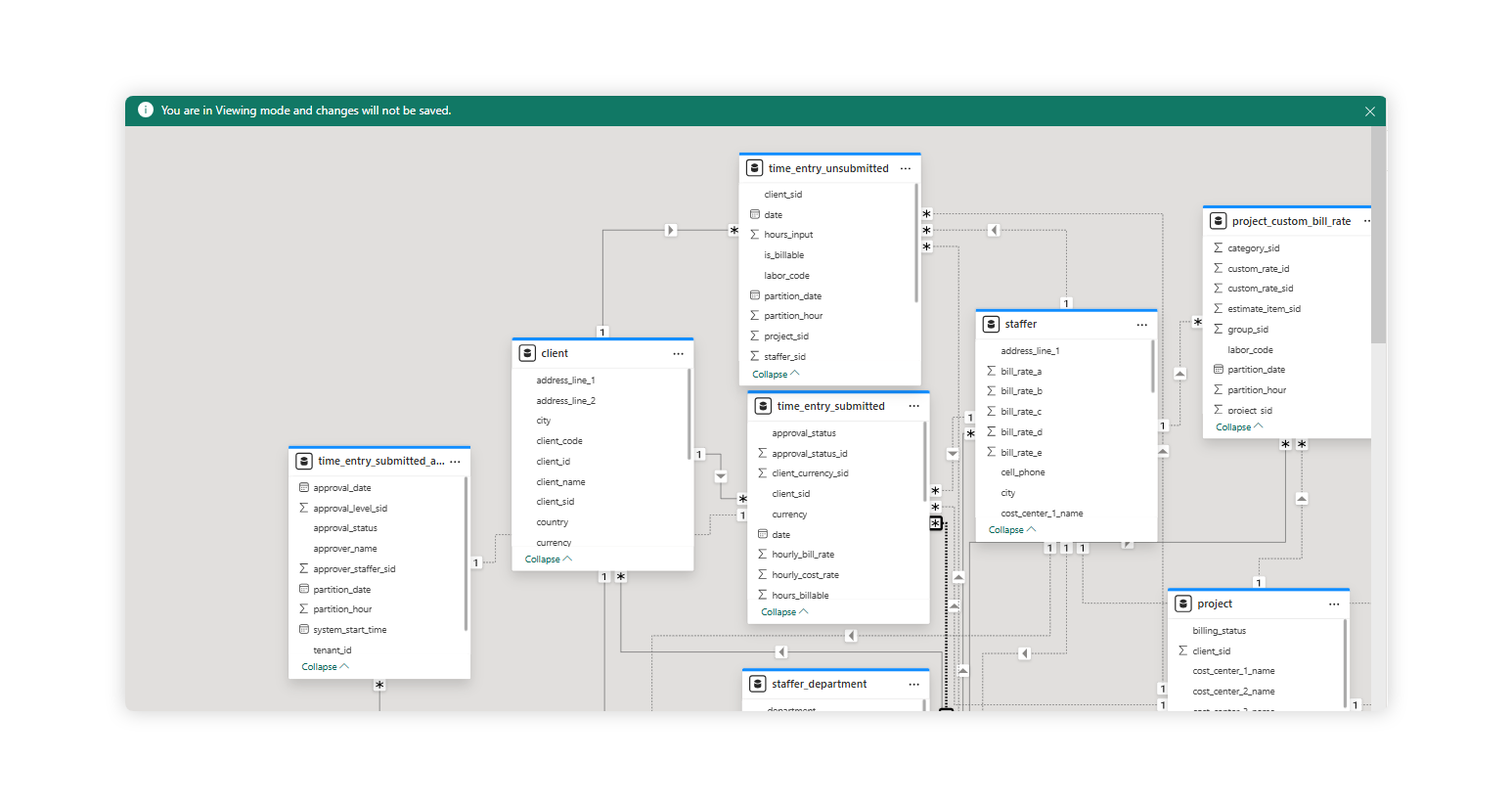Click the relationship arrow between client and time_entry_submitted
The height and width of the screenshot is (806, 1512).
tap(721, 477)
